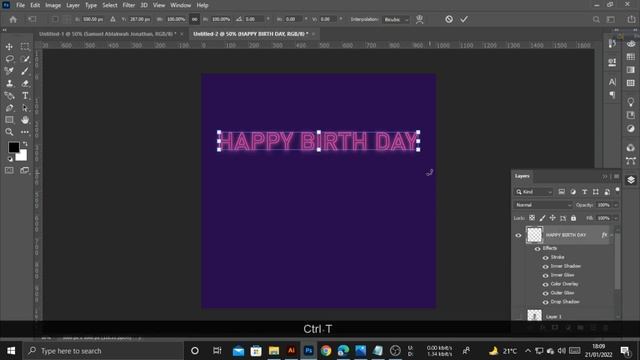The height and width of the screenshot is (360, 640).
Task: Switch to warp mode icon
Action: pos(420,19)
